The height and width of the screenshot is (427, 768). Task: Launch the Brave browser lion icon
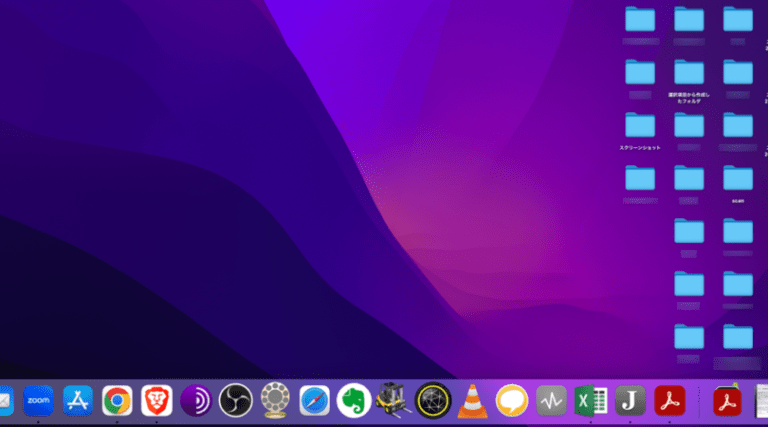[x=156, y=400]
